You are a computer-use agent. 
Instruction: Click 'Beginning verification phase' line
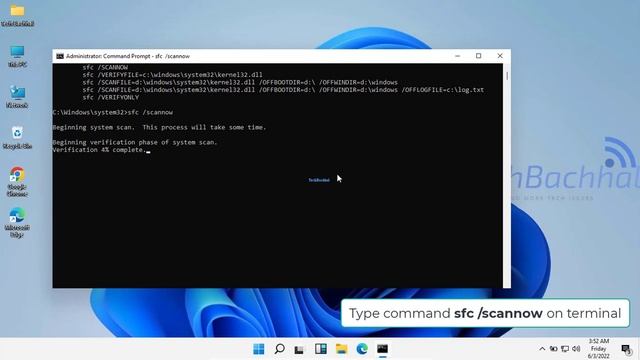pyautogui.click(x=135, y=142)
